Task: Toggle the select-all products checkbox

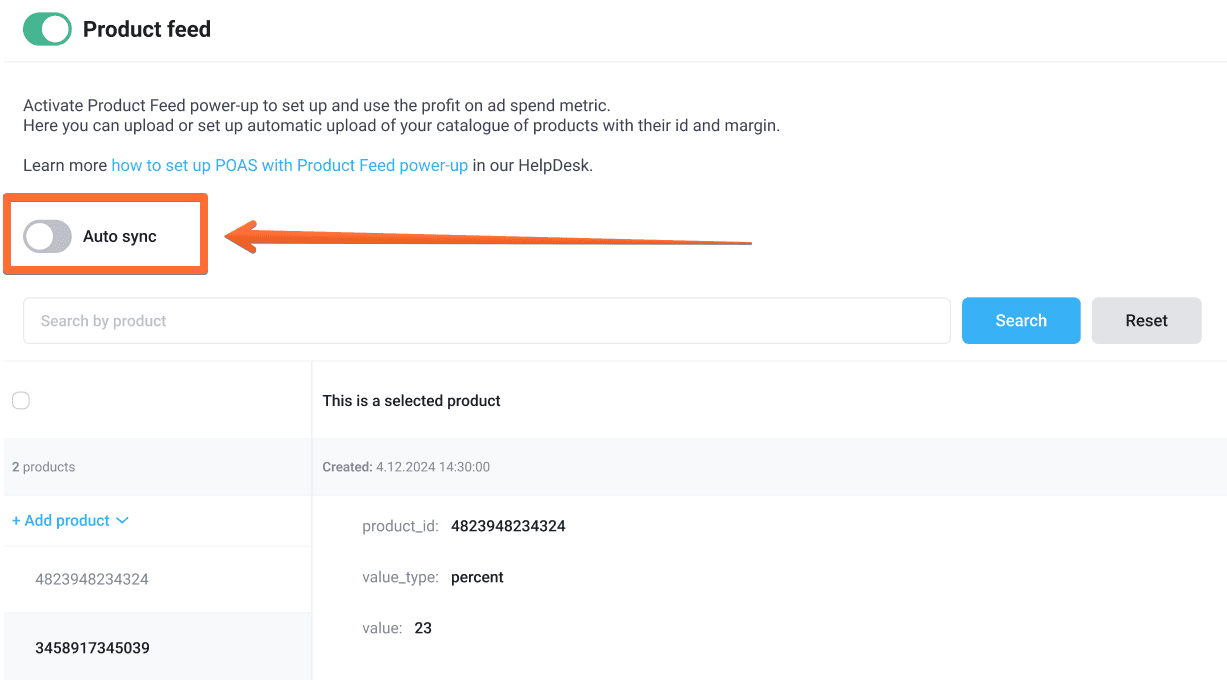Action: click(20, 400)
